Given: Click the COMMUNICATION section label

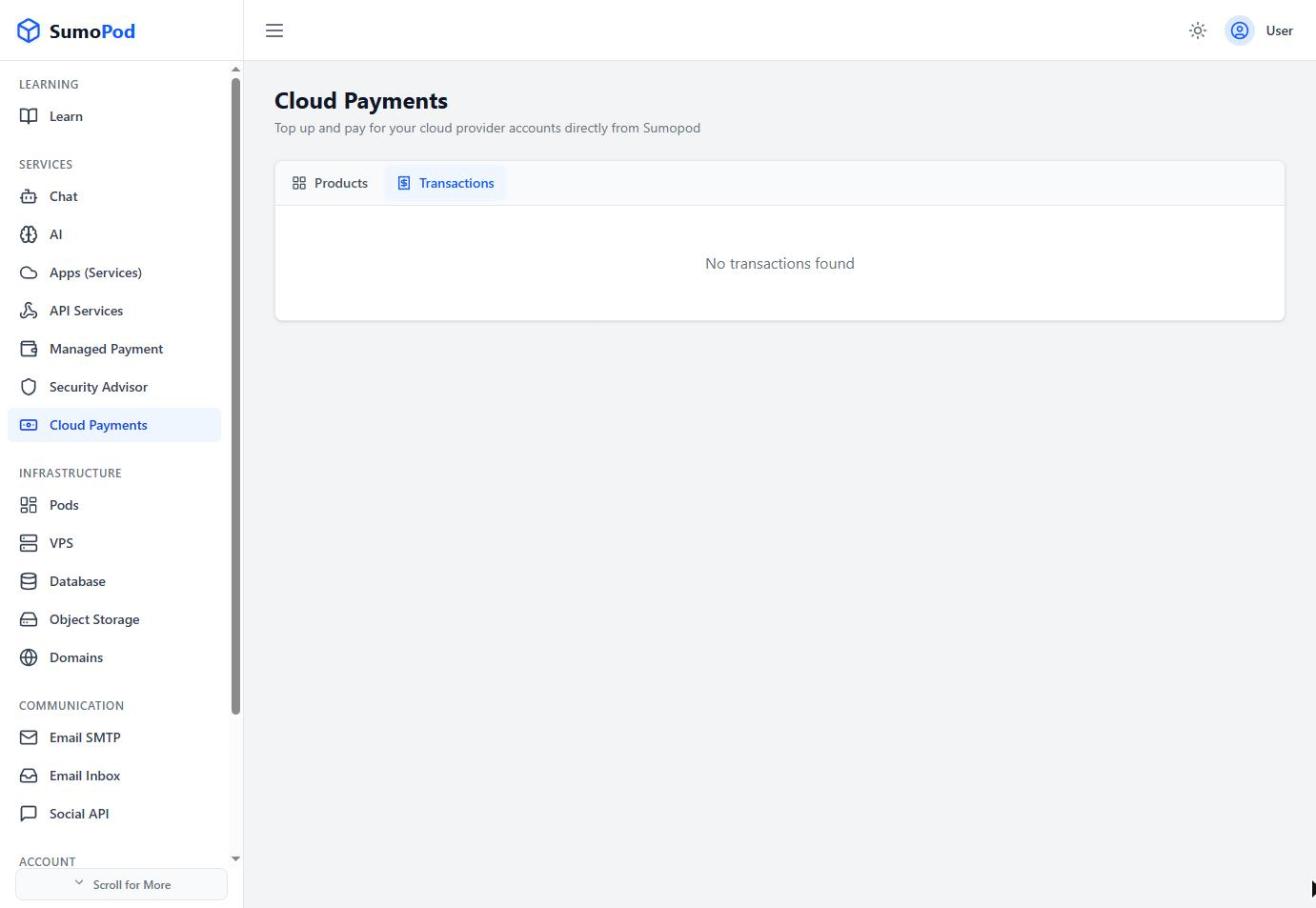Looking at the screenshot, I should tap(71, 705).
